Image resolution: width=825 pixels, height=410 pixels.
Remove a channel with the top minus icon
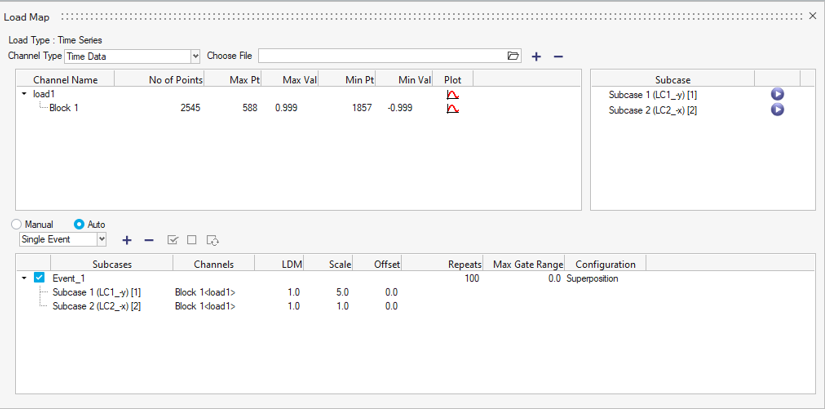pyautogui.click(x=558, y=57)
